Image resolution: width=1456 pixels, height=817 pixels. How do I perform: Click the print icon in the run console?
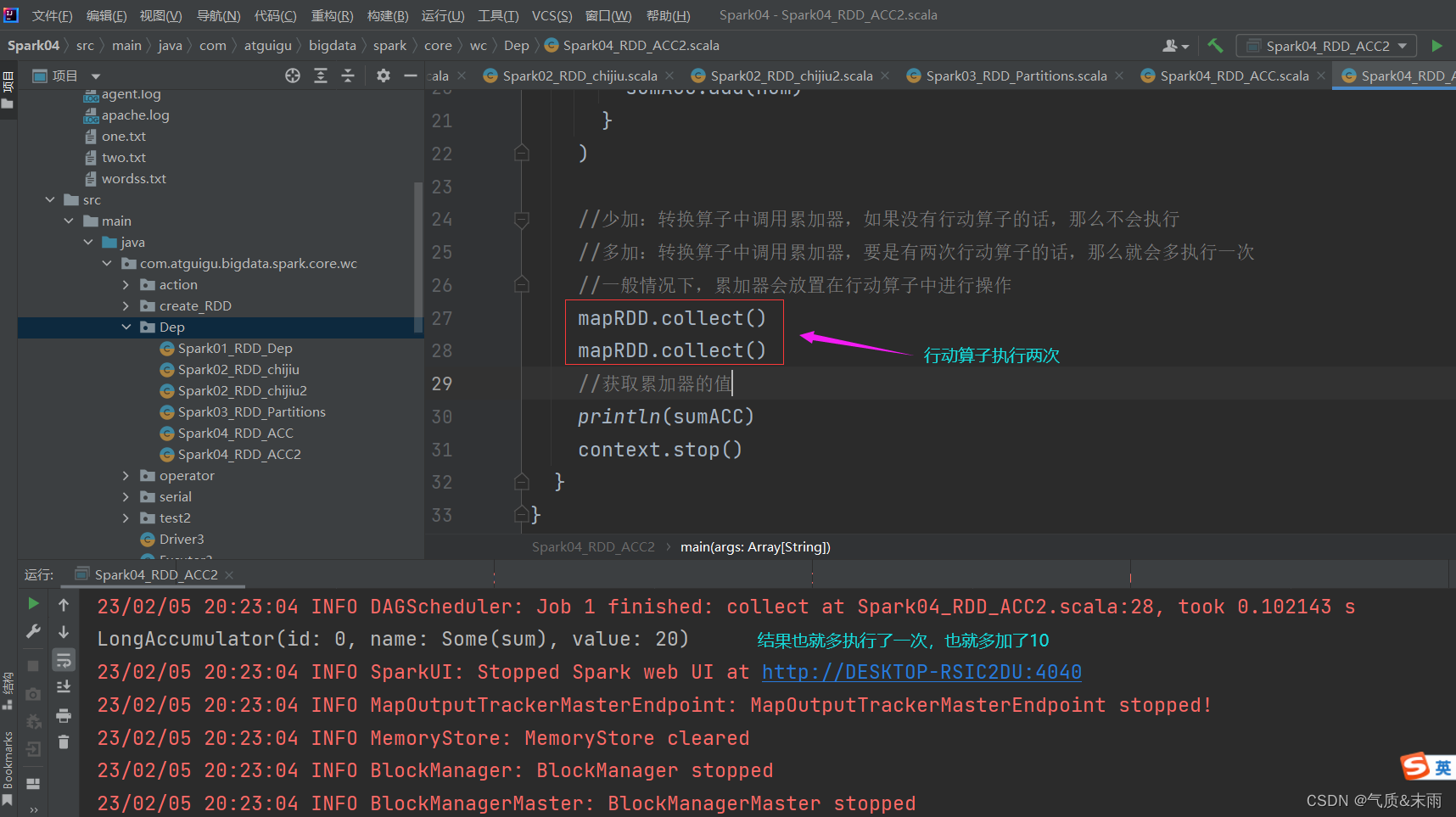click(64, 715)
